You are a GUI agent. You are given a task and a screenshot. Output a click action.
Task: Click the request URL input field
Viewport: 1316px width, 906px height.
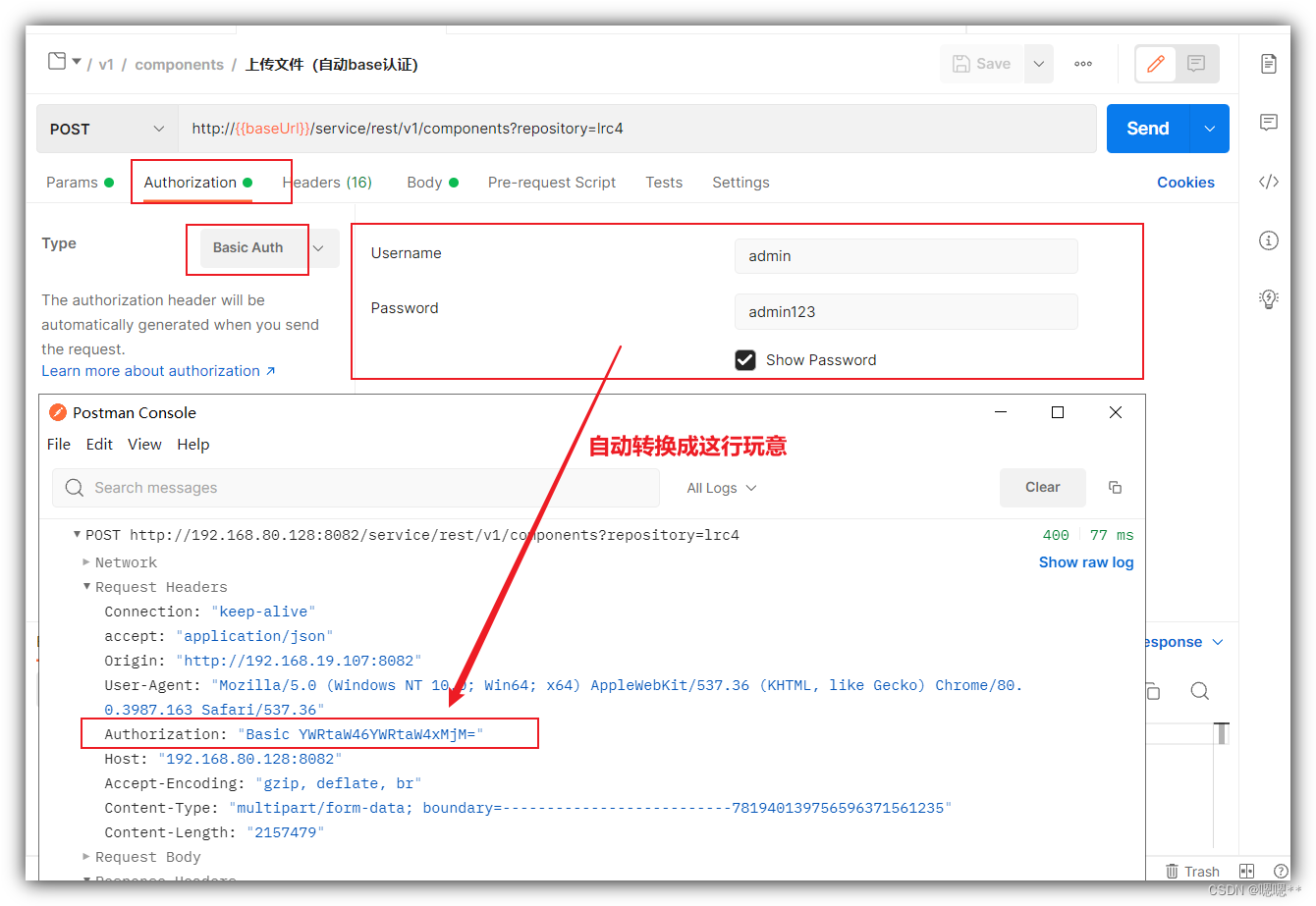click(636, 129)
